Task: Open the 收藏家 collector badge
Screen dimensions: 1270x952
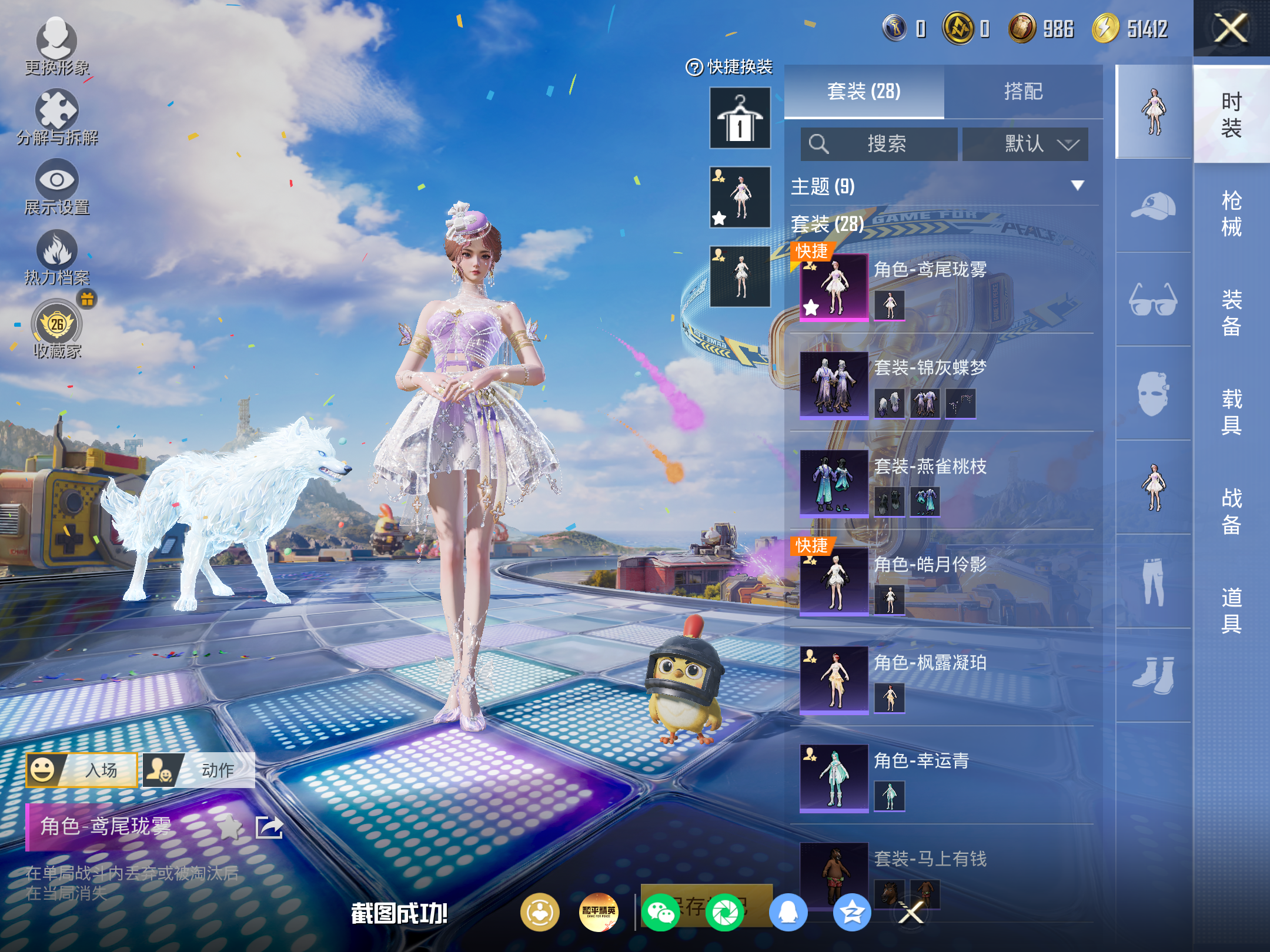Action: 57,324
